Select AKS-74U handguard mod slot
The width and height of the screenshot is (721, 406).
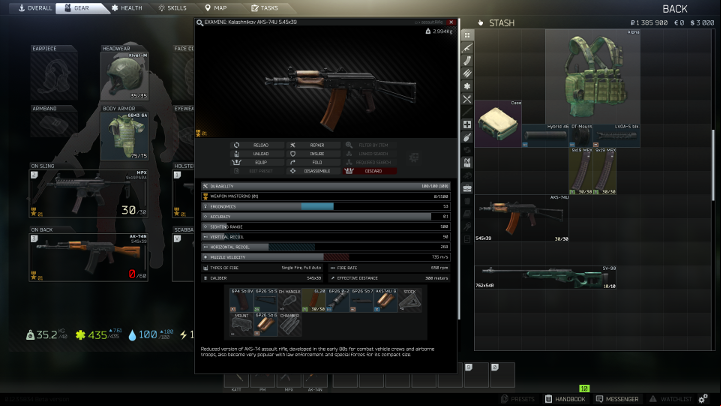386,301
